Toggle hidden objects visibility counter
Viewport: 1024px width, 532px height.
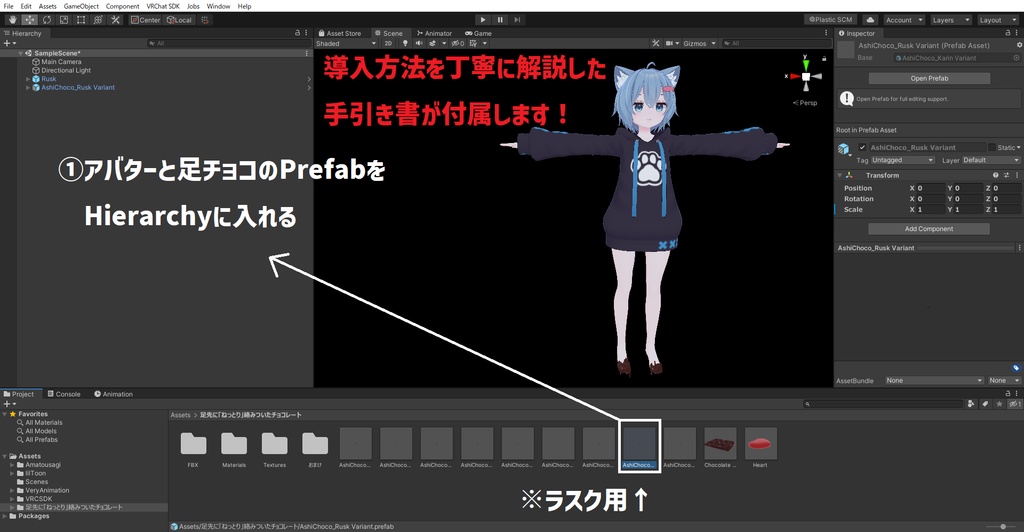(x=458, y=43)
